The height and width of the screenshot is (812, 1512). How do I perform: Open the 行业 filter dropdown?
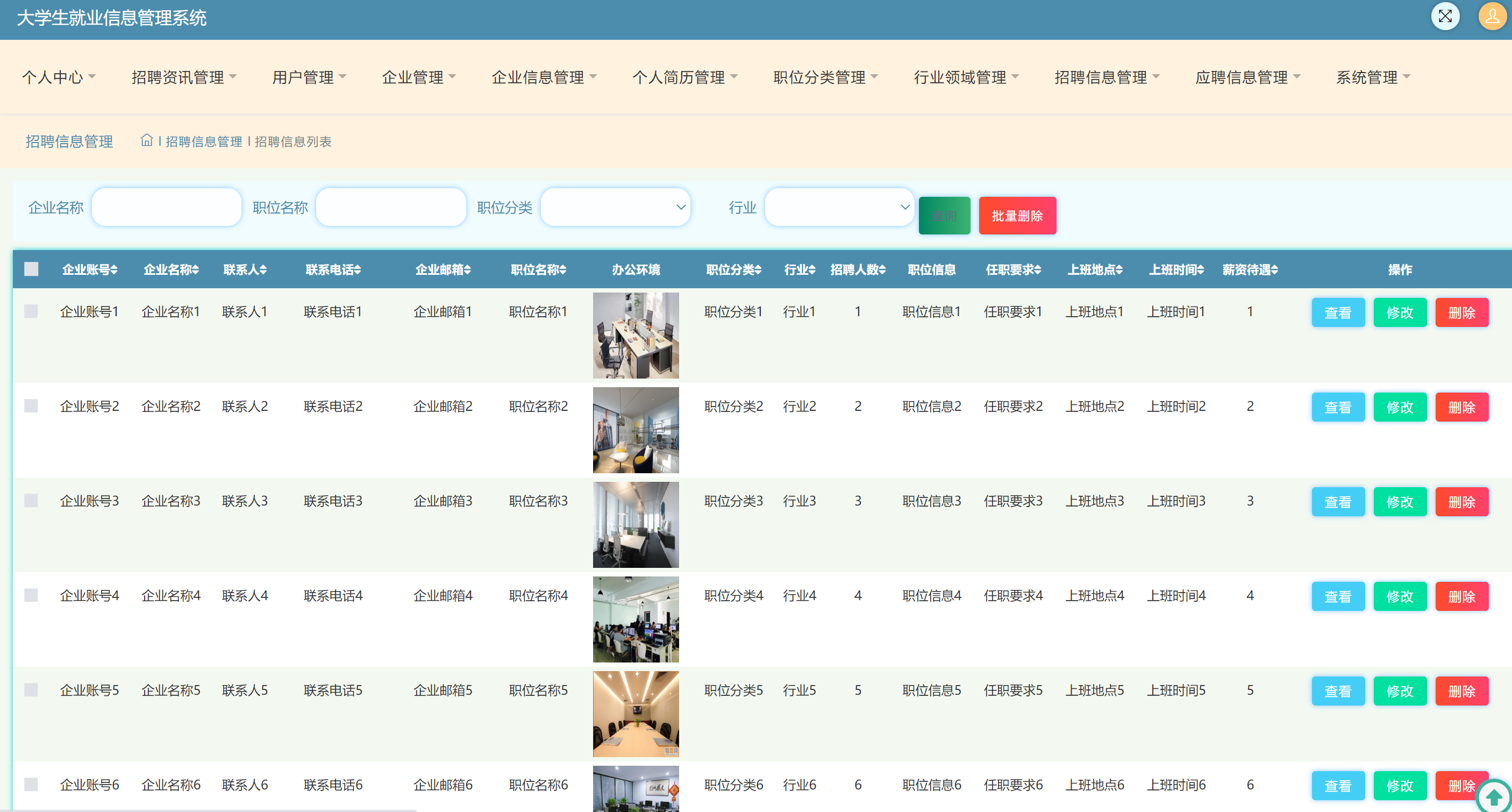click(839, 206)
